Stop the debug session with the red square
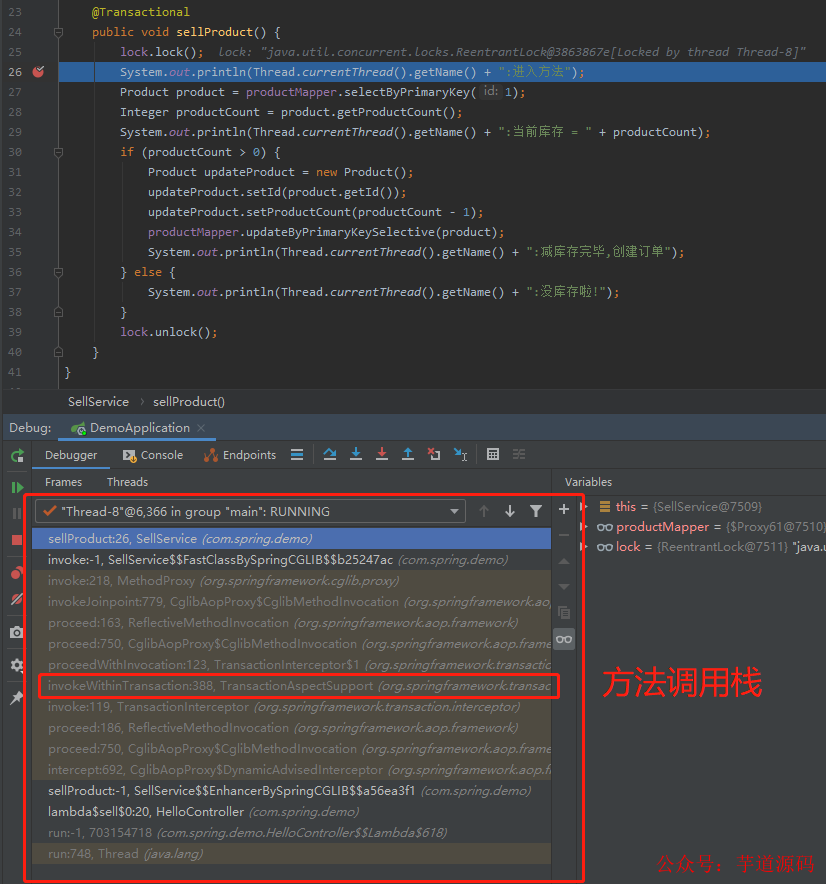This screenshot has width=826, height=884. pos(17,540)
